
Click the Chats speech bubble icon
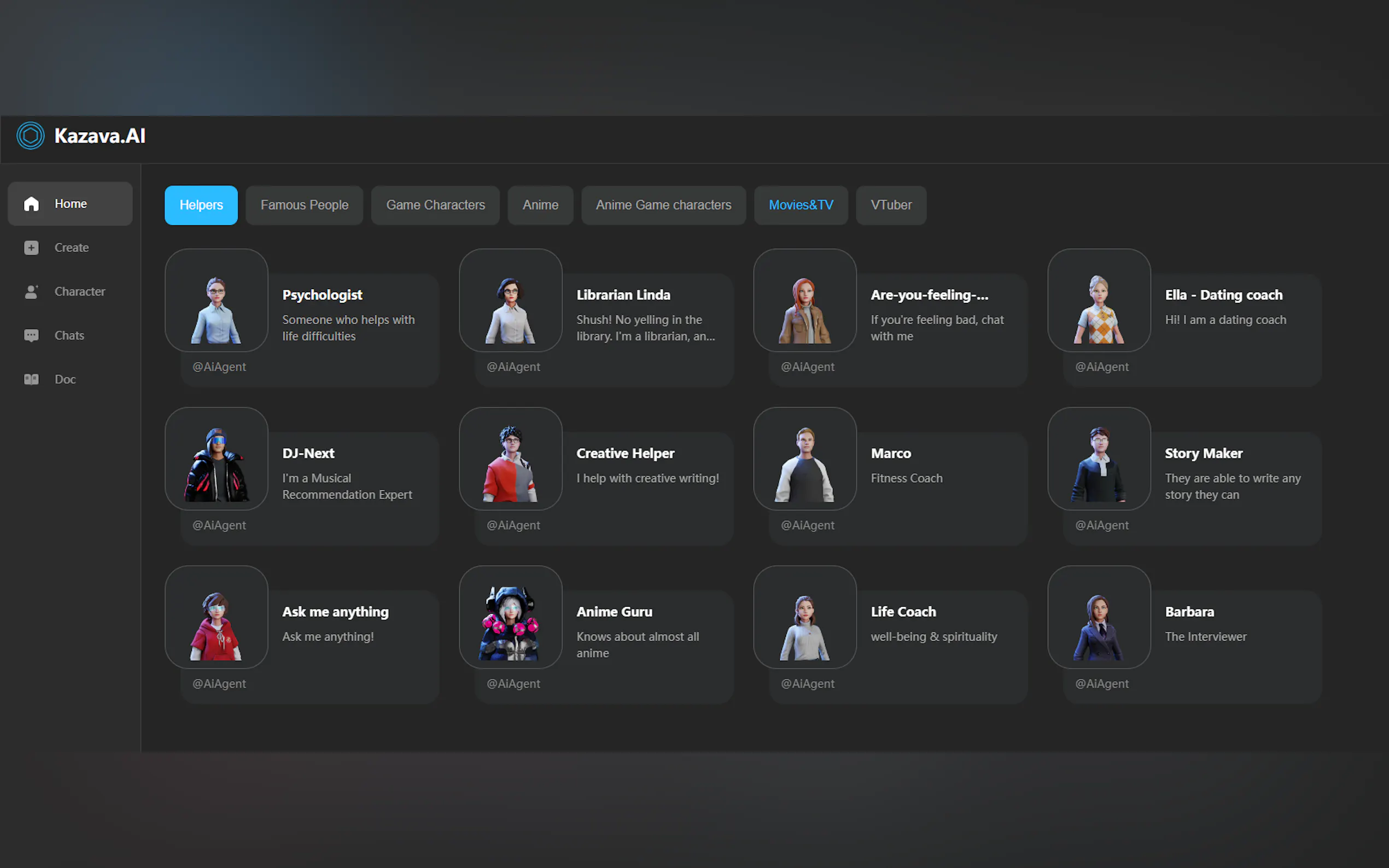31,335
